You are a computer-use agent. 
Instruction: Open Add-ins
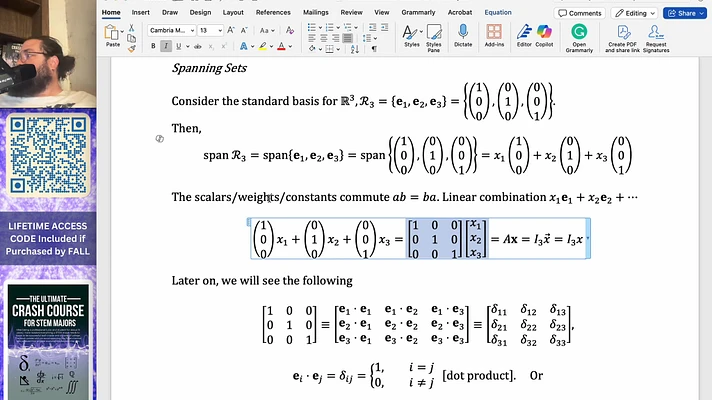[494, 35]
